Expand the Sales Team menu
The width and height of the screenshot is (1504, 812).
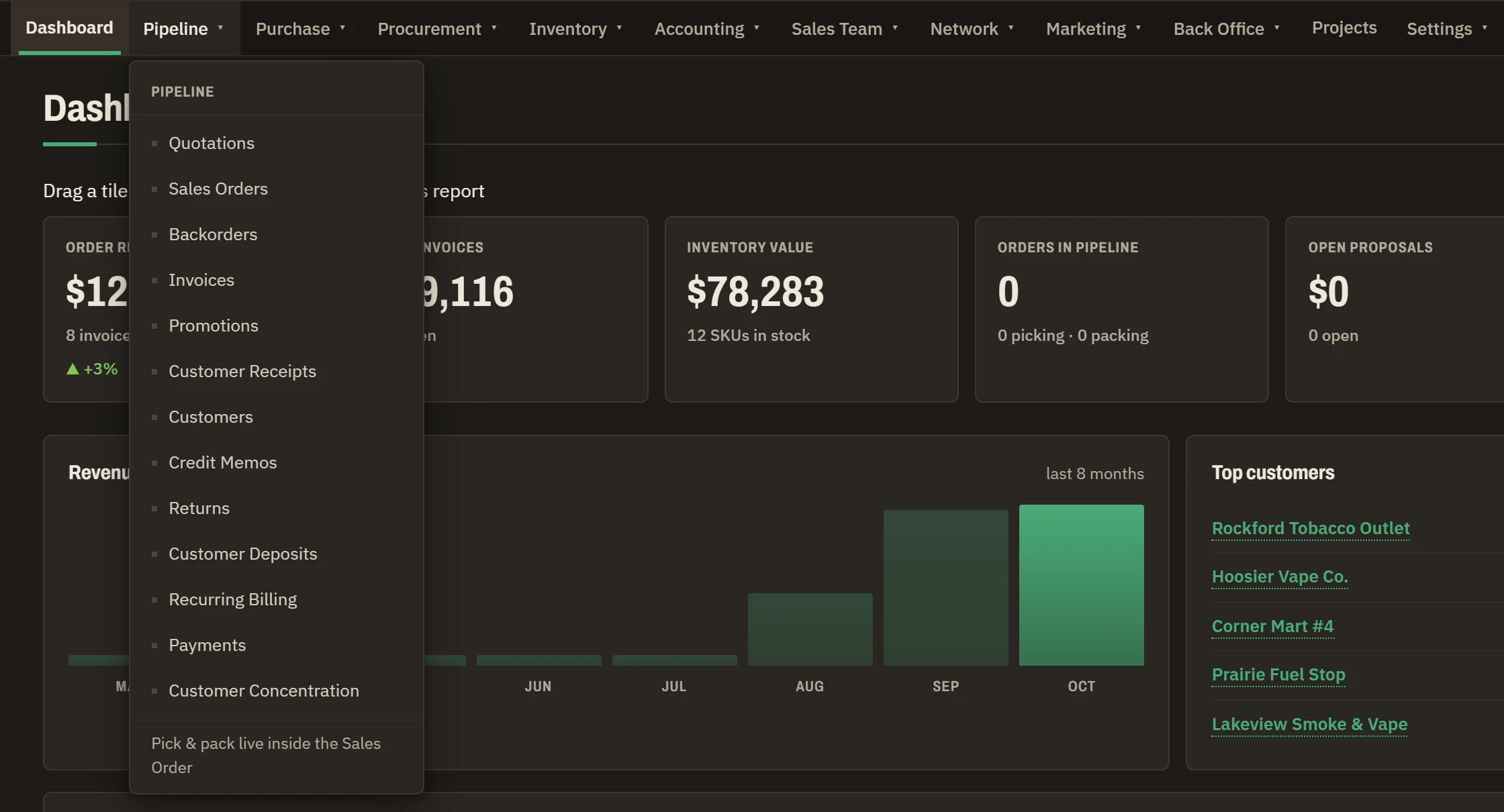845,28
